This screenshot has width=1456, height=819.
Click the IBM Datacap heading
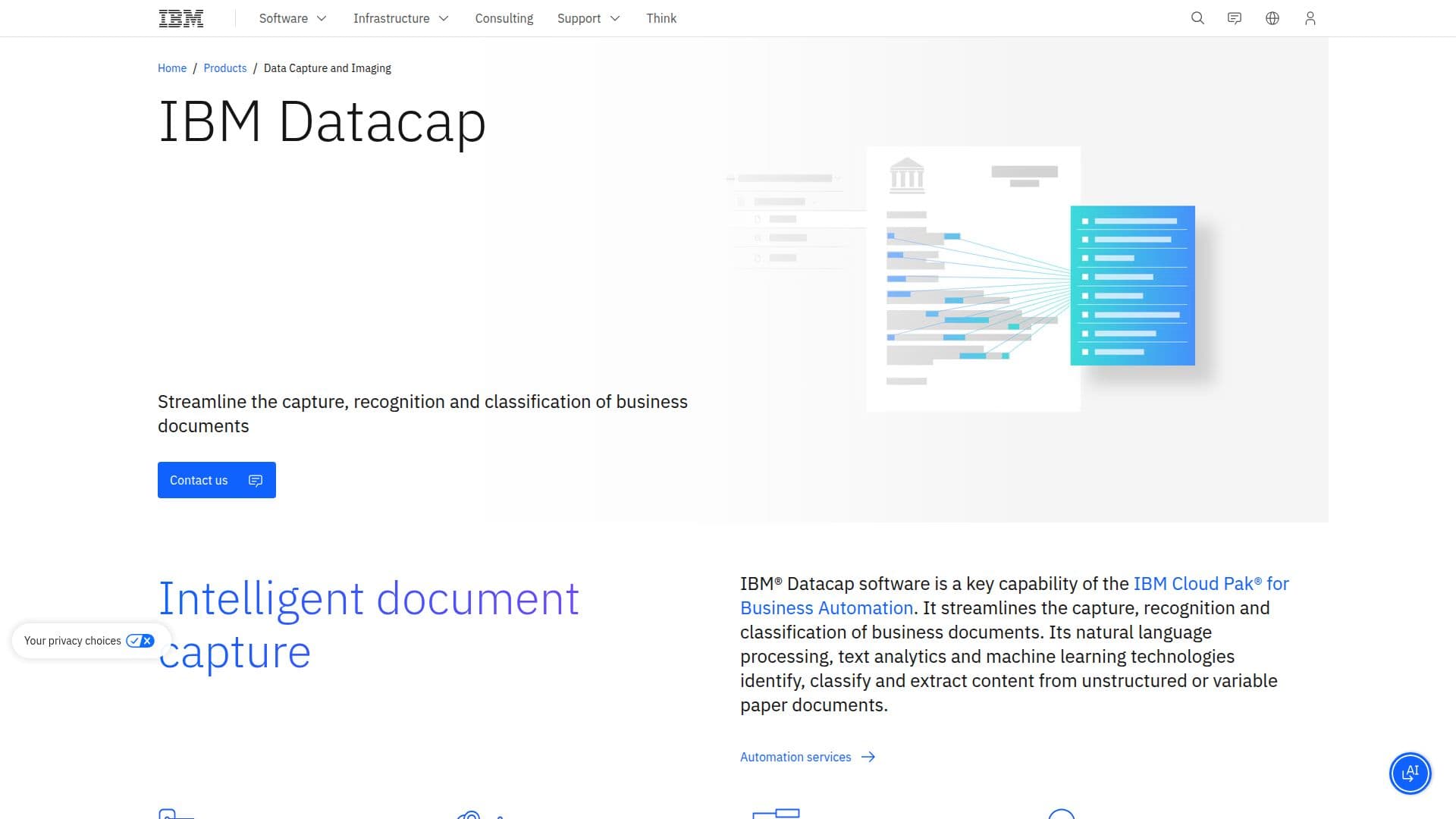click(x=322, y=121)
